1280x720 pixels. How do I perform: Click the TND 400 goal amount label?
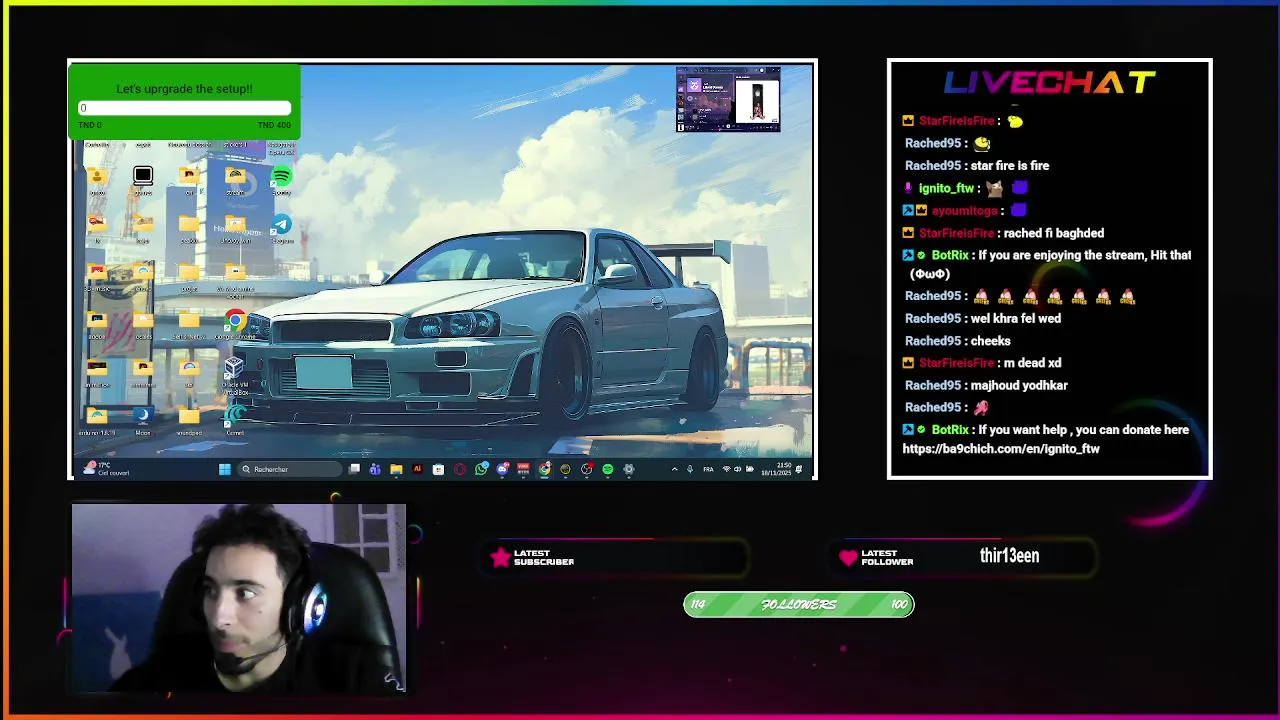click(x=274, y=125)
